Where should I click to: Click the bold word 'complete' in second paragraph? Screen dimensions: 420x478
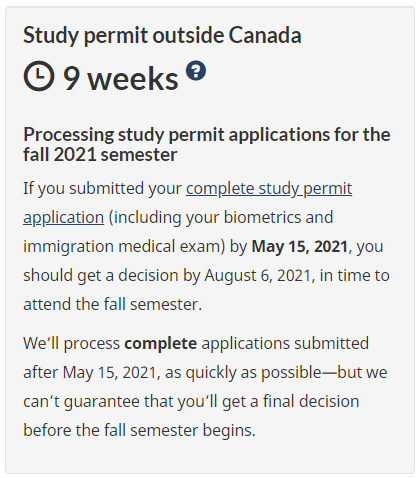click(x=161, y=344)
